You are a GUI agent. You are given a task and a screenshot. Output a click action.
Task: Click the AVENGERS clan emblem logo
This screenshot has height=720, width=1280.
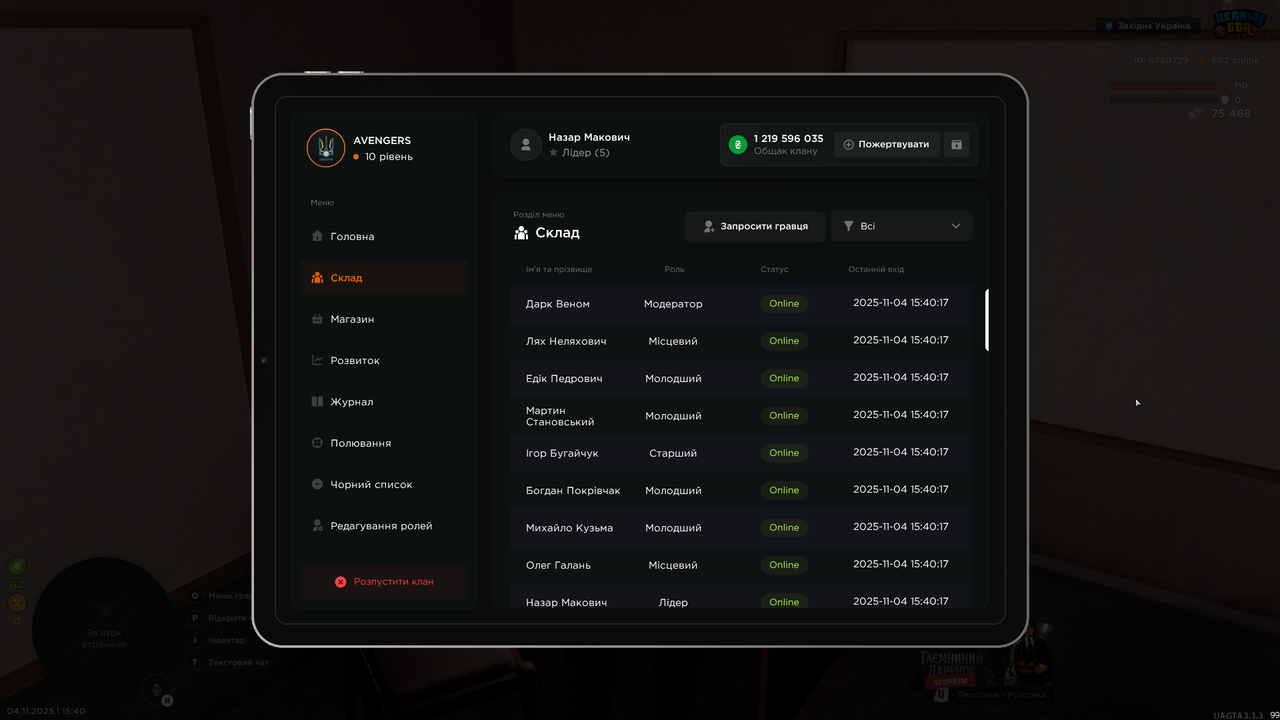pyautogui.click(x=326, y=148)
